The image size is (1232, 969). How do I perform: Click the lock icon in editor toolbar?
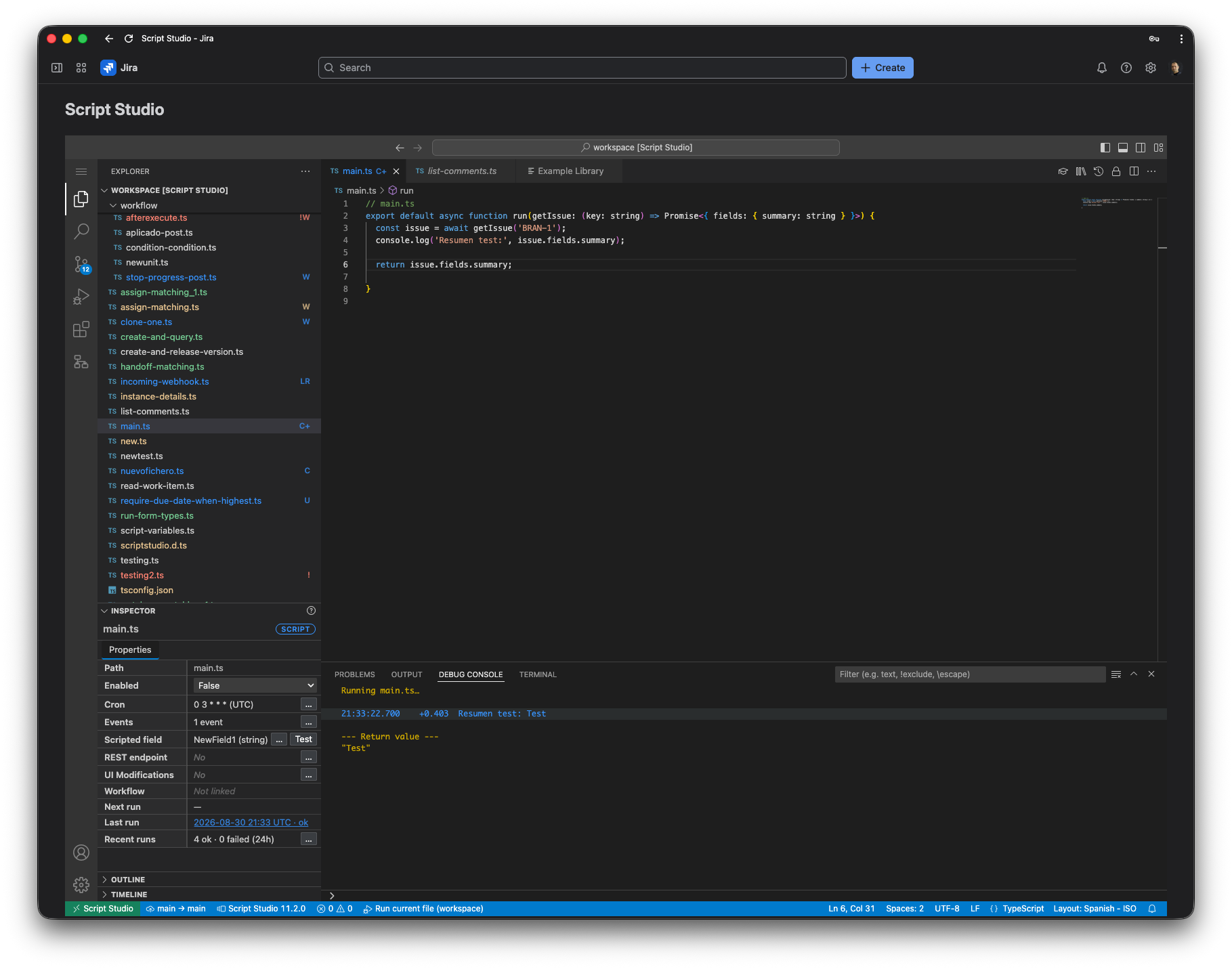point(1116,171)
